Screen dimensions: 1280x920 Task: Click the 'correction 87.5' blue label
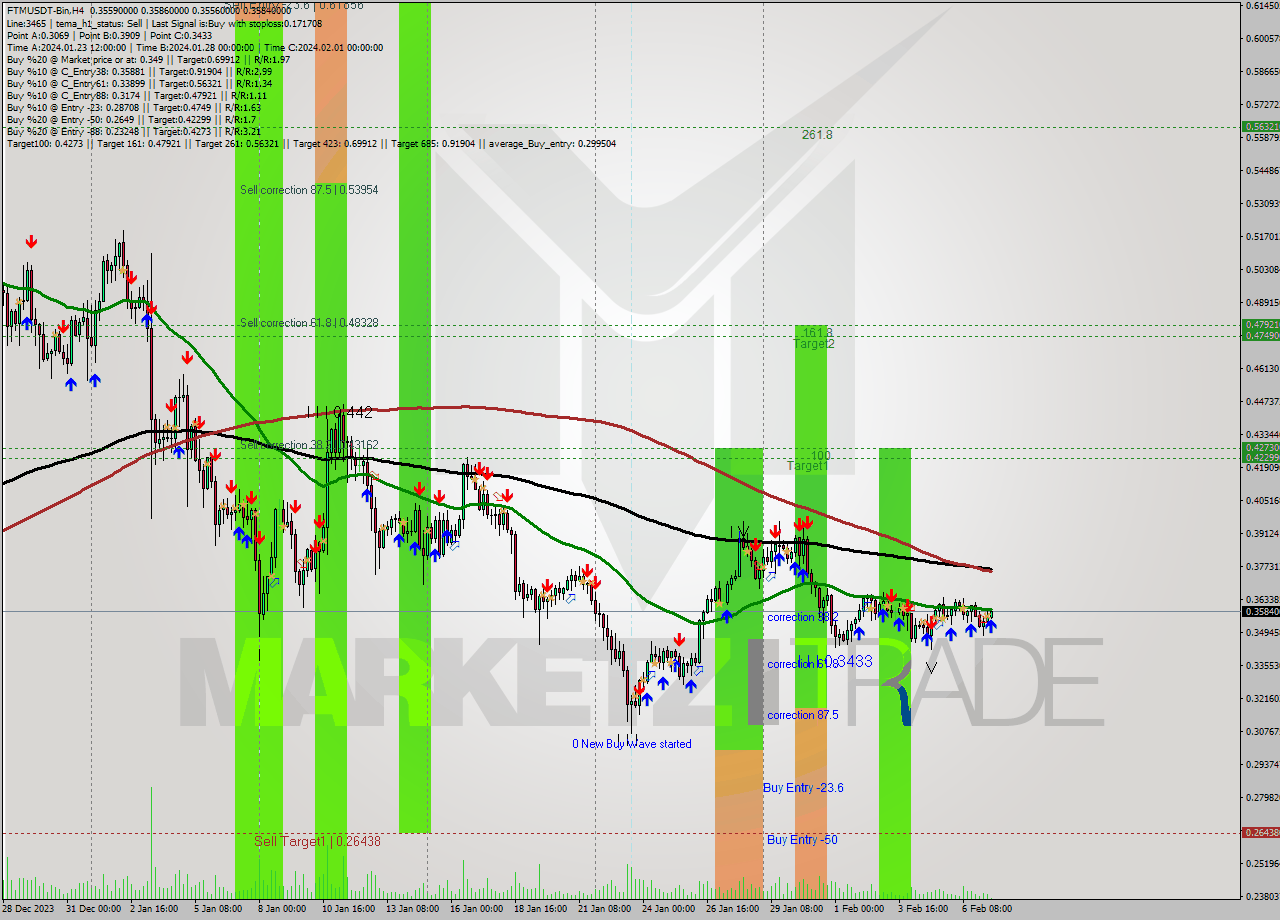pos(803,715)
